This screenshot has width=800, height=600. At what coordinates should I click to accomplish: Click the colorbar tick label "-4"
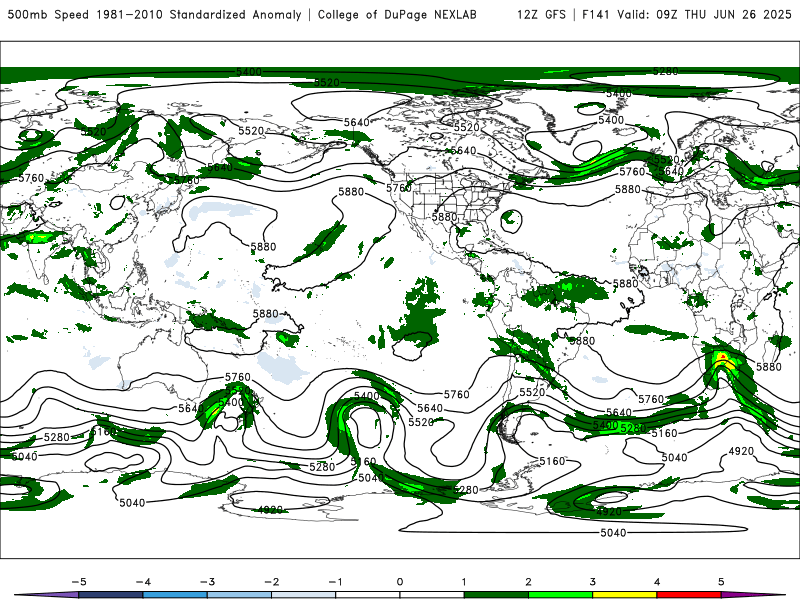[x=143, y=582]
